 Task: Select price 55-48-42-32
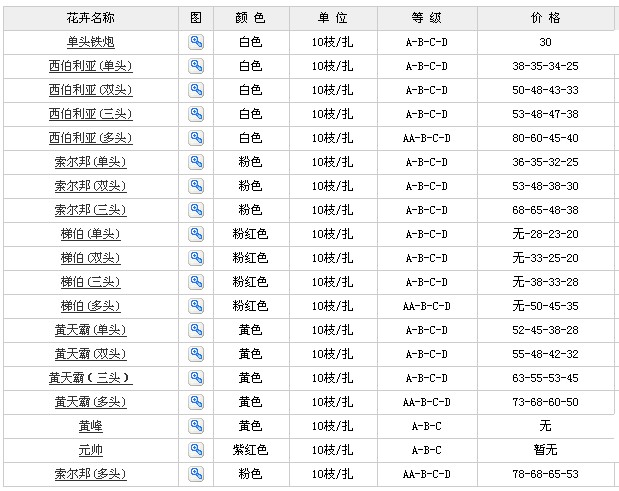coord(545,354)
